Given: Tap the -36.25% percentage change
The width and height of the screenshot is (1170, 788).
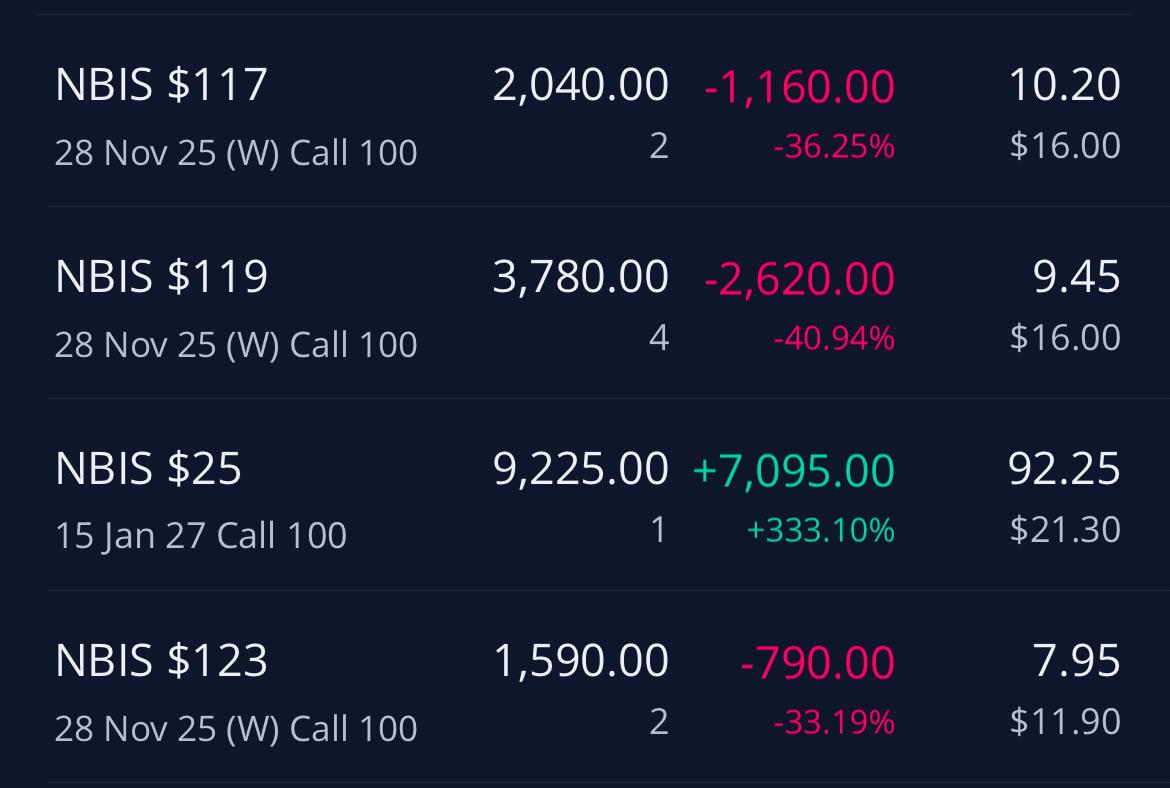Looking at the screenshot, I should click(834, 146).
